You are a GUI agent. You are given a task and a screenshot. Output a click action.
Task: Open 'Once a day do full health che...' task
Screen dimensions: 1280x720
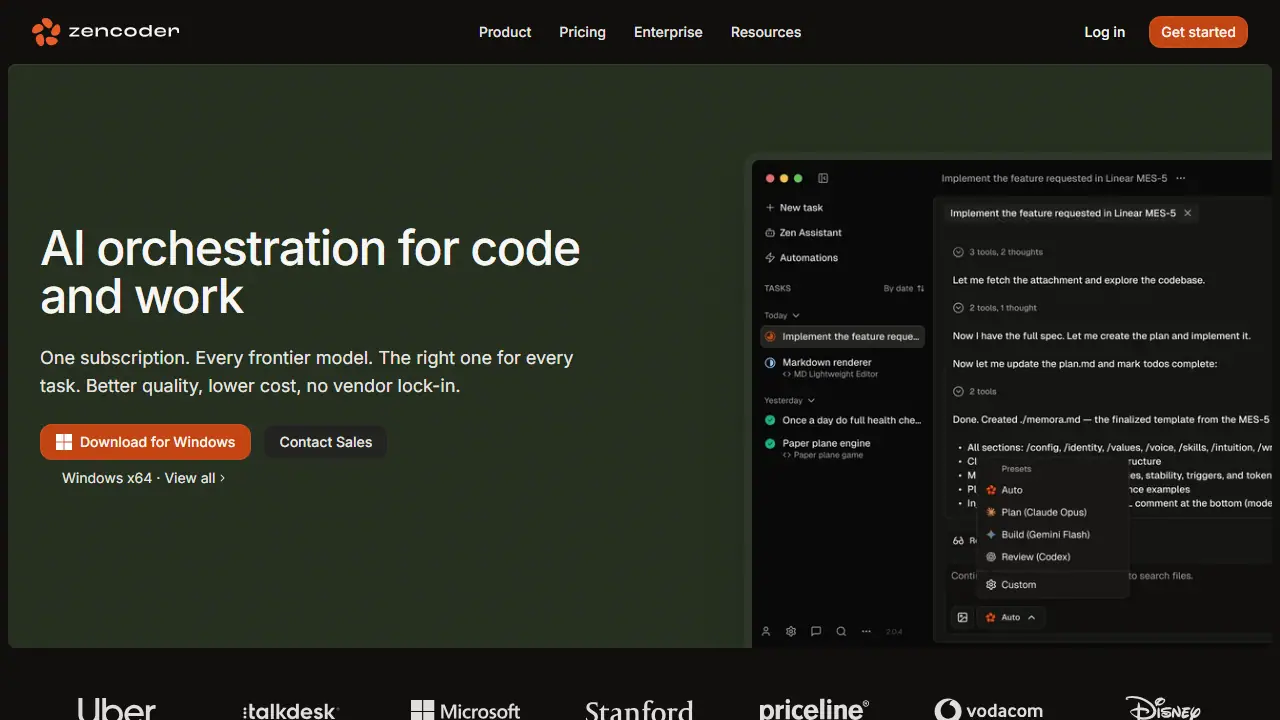point(842,420)
